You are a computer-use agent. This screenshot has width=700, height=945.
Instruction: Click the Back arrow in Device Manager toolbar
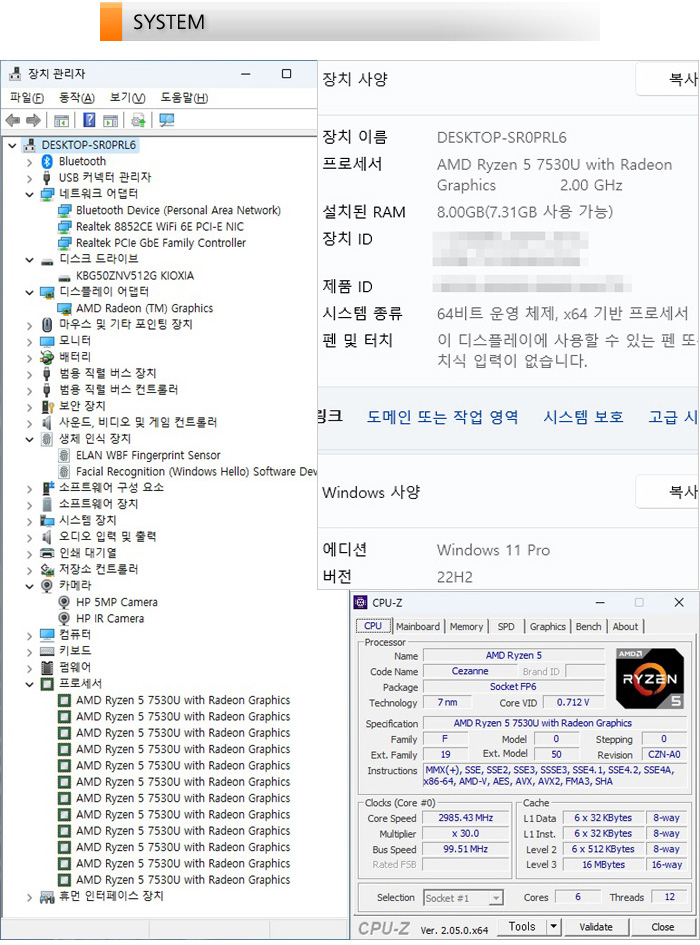point(13,120)
